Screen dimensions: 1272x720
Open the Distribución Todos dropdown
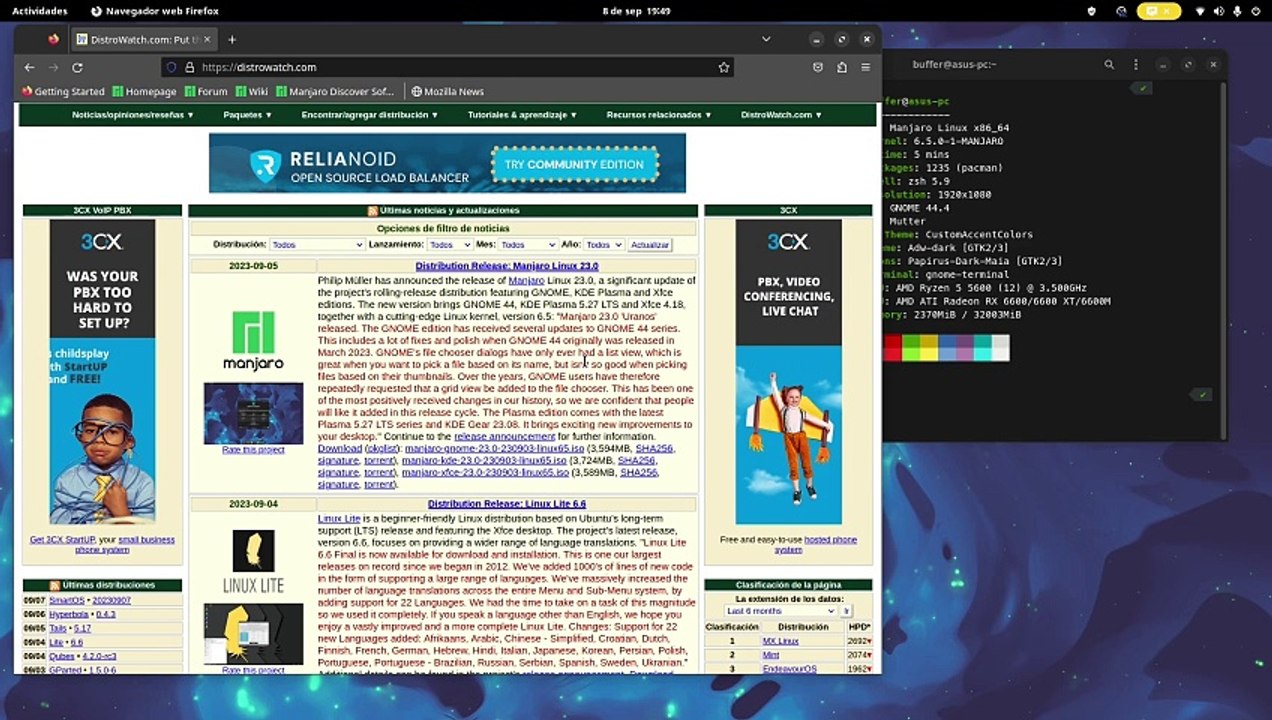[317, 244]
